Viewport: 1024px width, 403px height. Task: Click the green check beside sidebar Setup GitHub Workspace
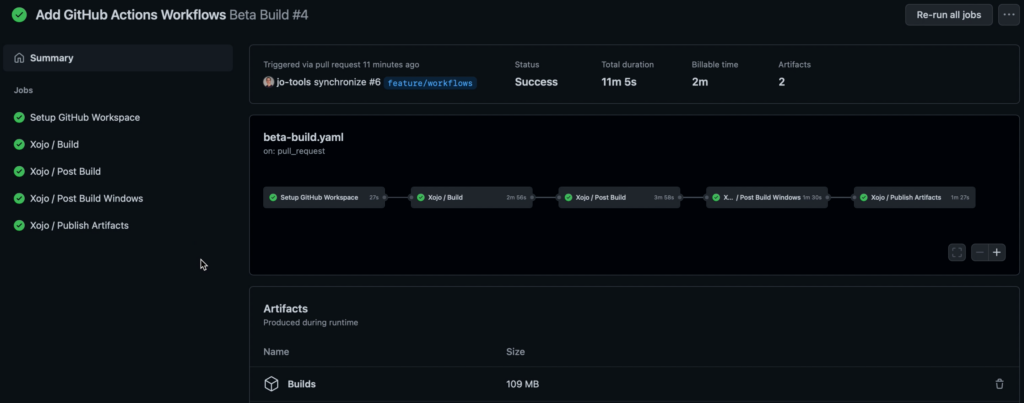click(x=20, y=118)
